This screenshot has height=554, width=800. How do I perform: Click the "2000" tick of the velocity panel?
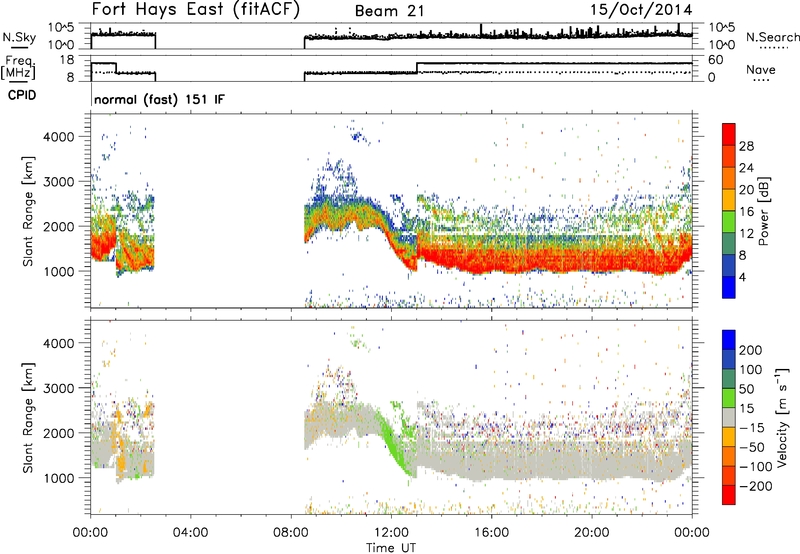coord(58,433)
